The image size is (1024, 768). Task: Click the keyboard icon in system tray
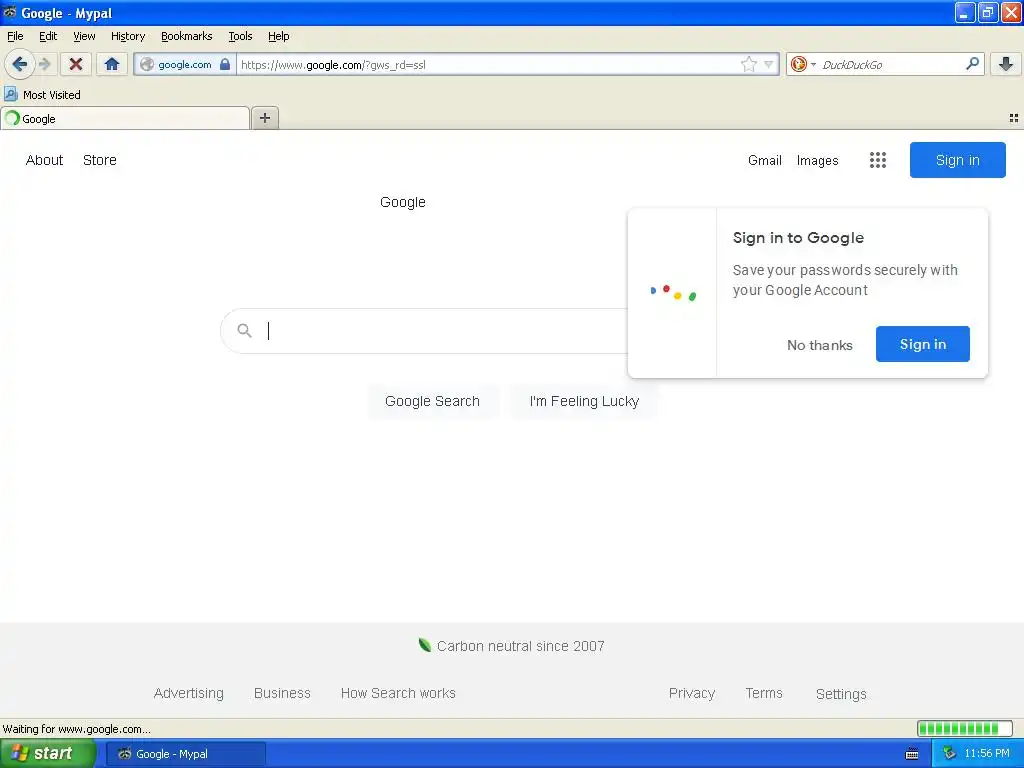pos(912,754)
